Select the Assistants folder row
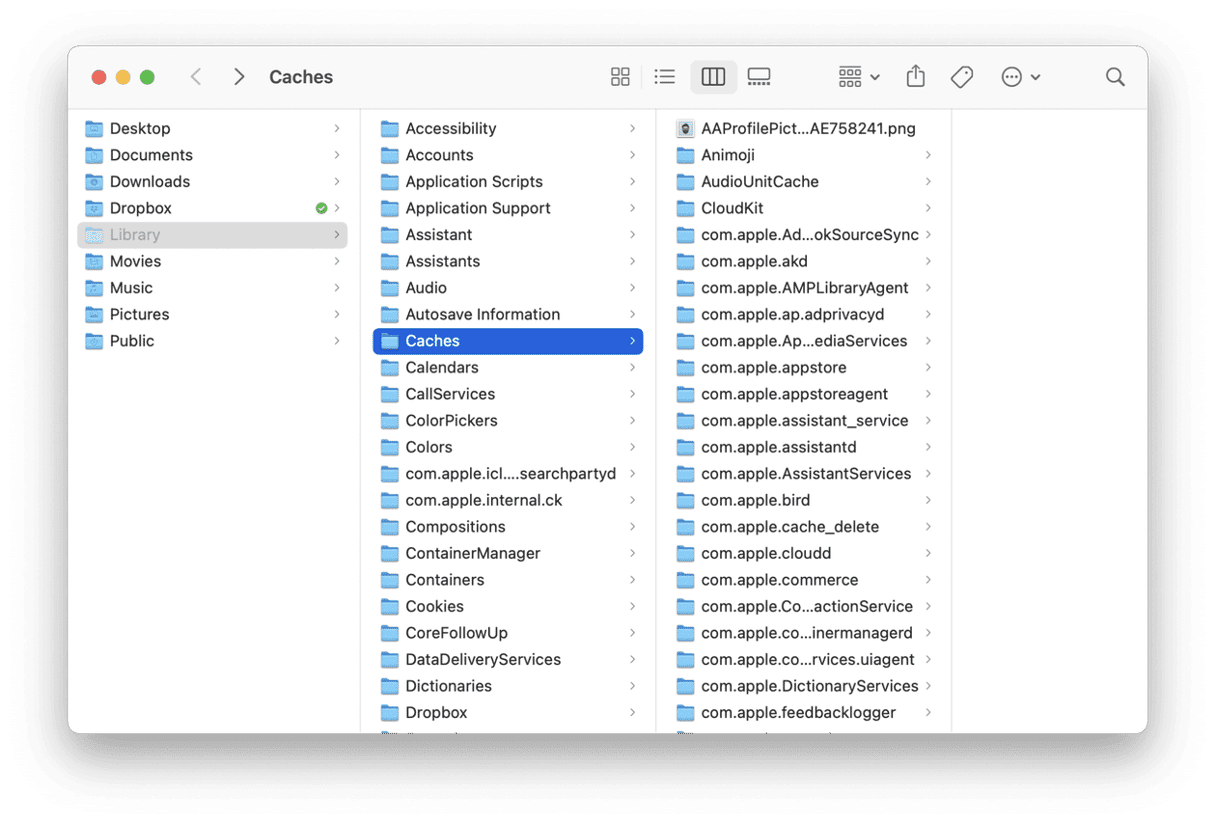The height and width of the screenshot is (823, 1216). [x=508, y=261]
